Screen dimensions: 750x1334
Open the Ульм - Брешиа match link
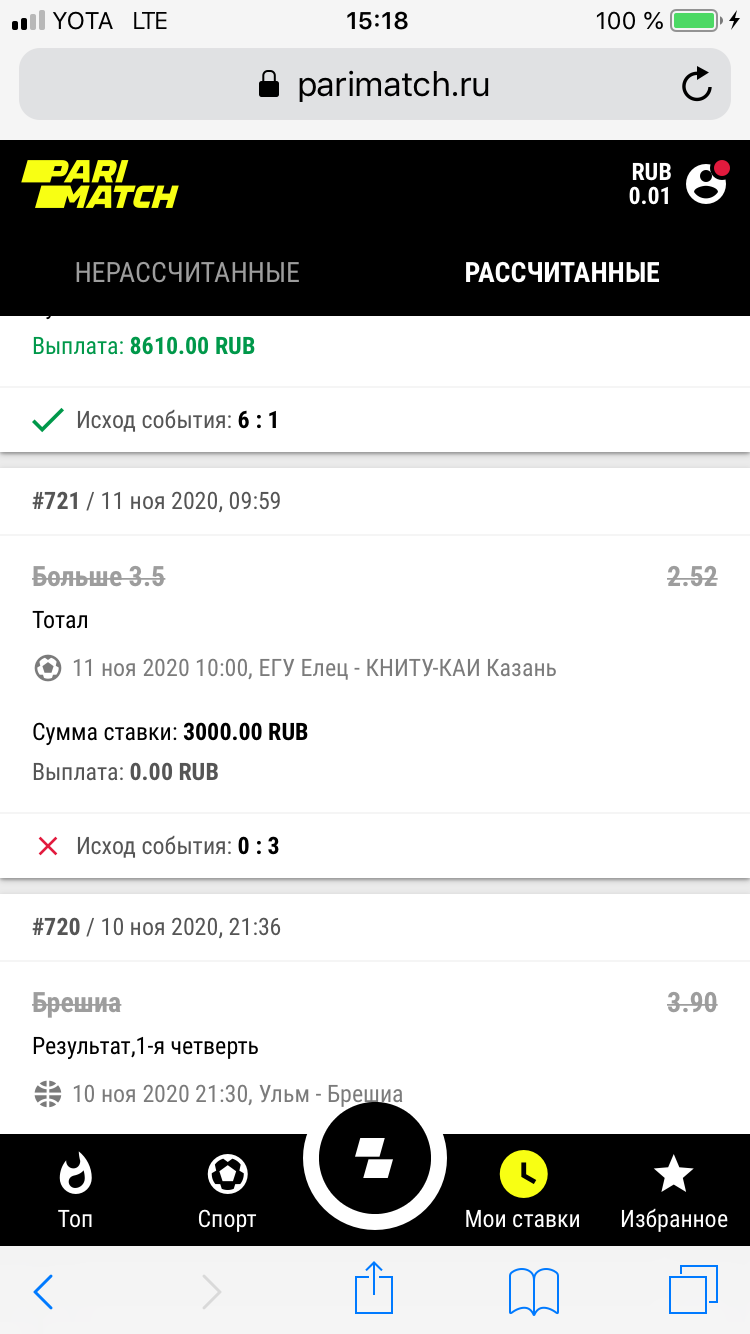click(237, 1094)
